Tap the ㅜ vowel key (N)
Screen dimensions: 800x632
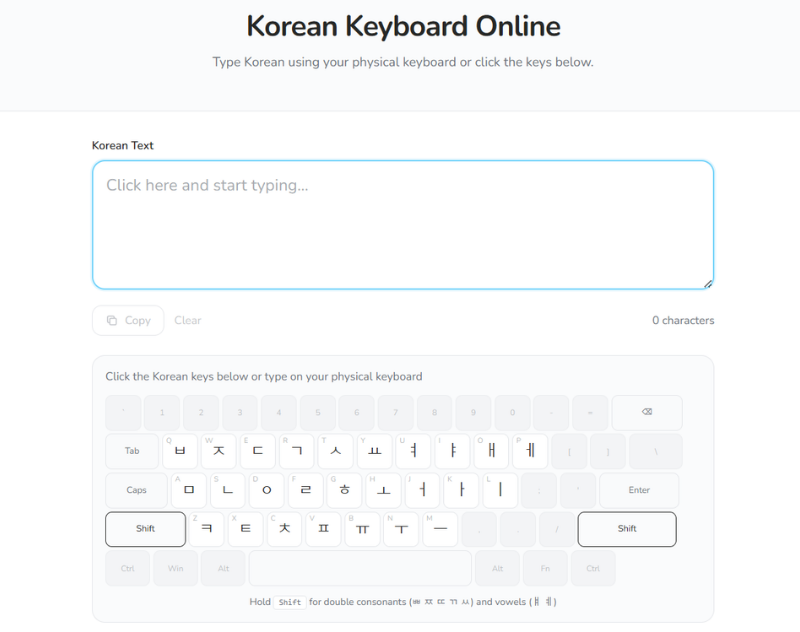(x=401, y=529)
